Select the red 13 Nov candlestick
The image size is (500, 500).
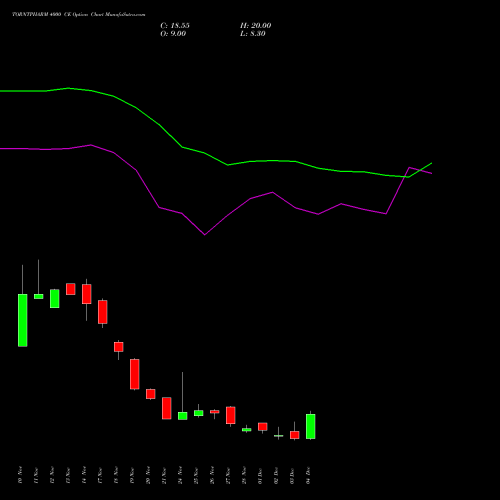point(71,289)
